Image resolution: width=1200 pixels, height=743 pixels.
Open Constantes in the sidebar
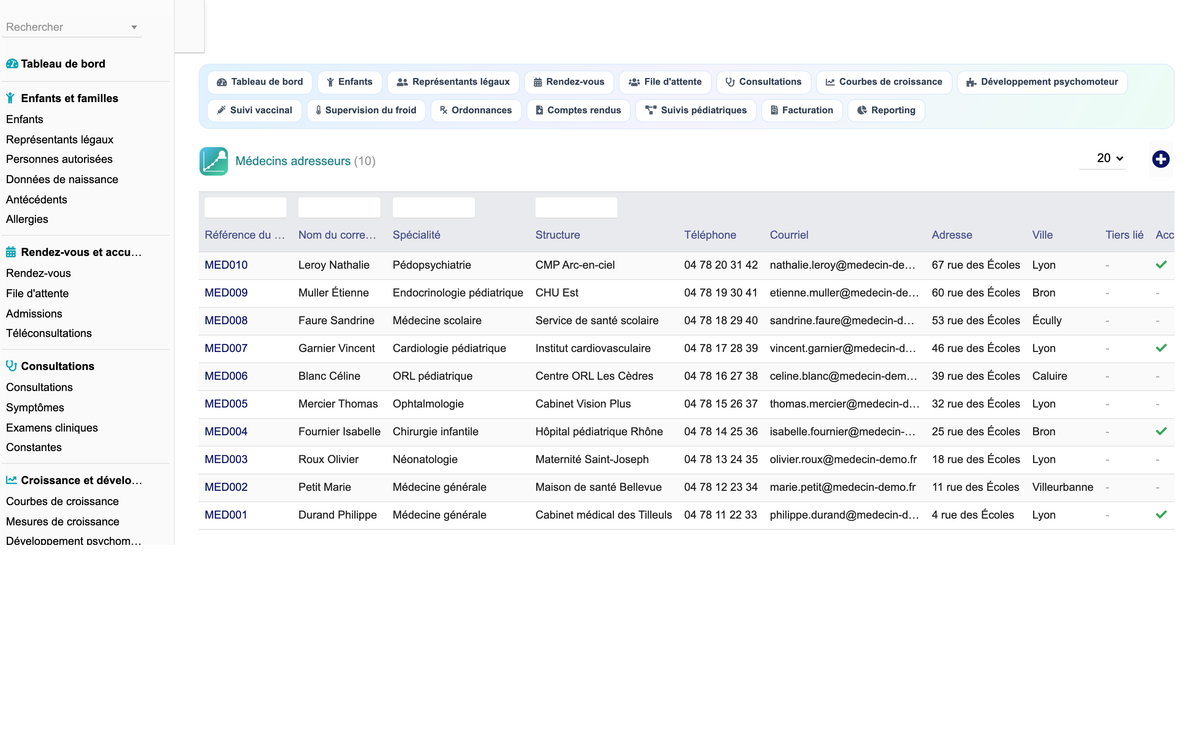tap(34, 447)
